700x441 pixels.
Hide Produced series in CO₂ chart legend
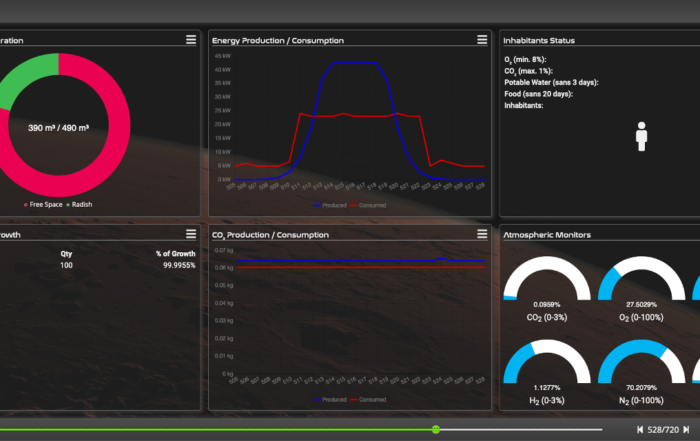[x=333, y=399]
